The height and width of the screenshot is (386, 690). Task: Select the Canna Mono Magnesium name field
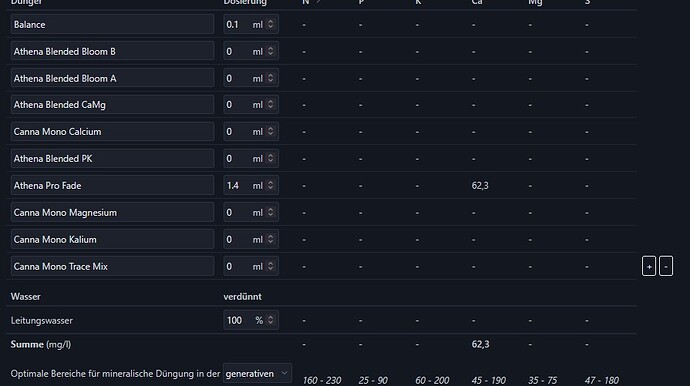(x=112, y=213)
